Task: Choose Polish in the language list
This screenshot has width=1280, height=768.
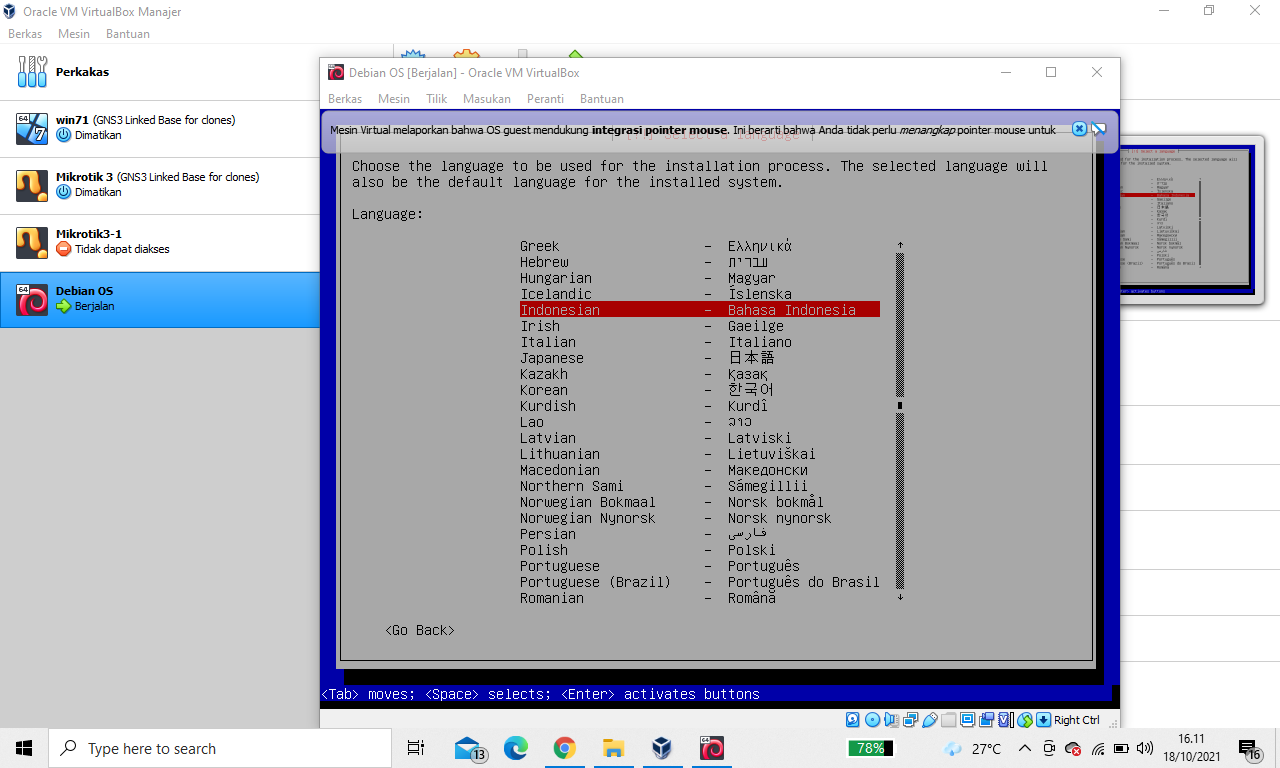Action: pyautogui.click(x=699, y=550)
